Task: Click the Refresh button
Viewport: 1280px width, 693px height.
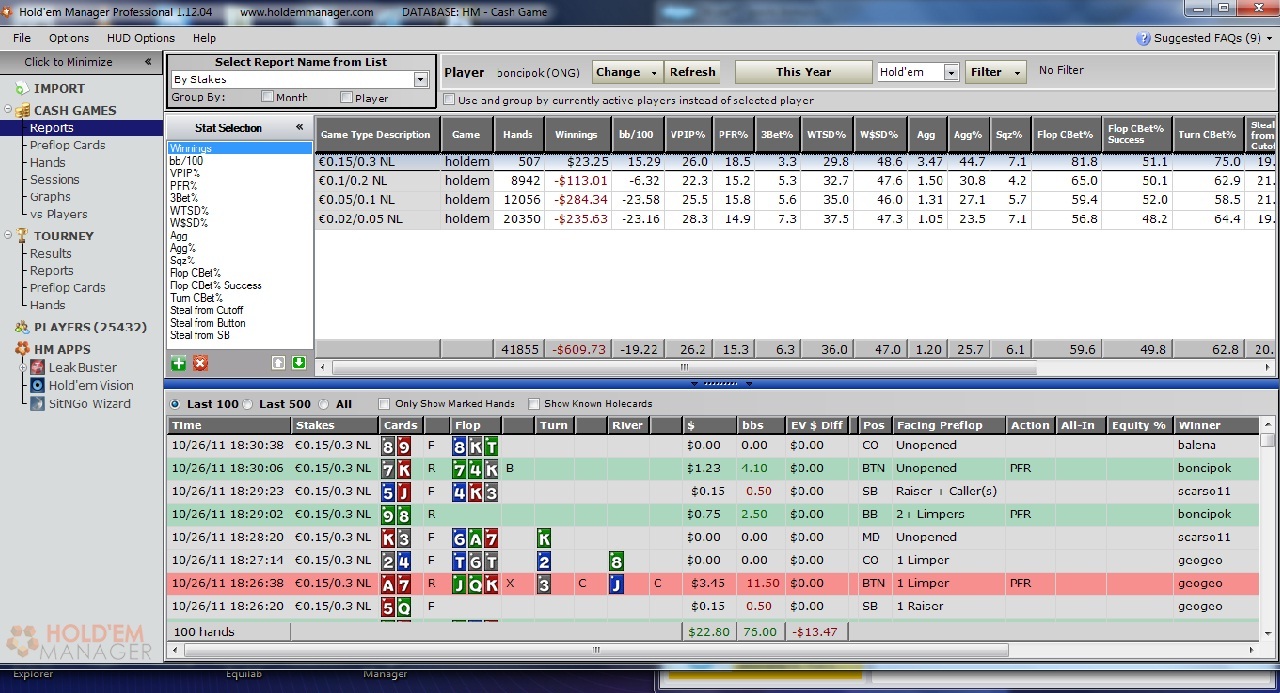Action: pyautogui.click(x=692, y=72)
